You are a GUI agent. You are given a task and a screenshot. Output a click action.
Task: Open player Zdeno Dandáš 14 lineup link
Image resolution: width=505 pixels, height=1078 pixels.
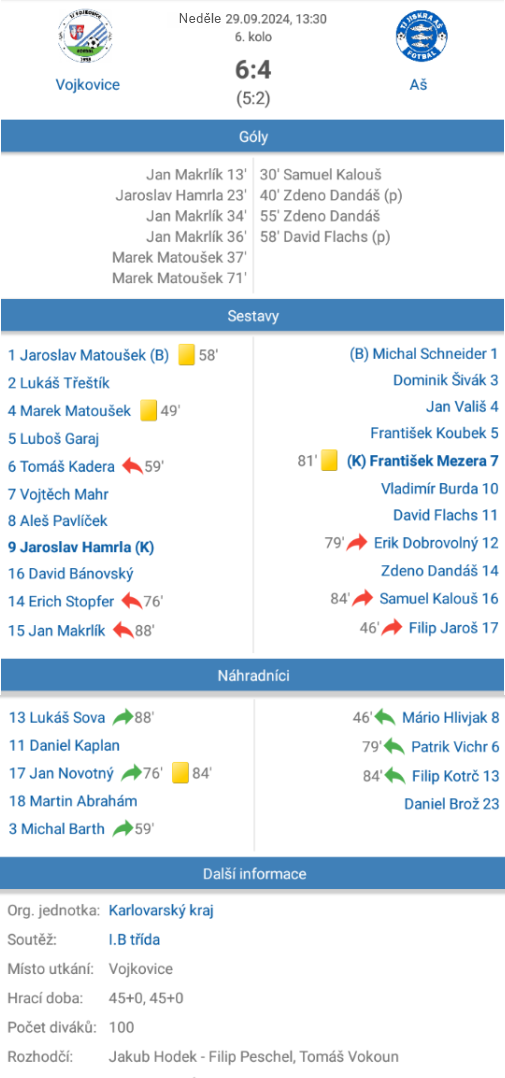(440, 571)
